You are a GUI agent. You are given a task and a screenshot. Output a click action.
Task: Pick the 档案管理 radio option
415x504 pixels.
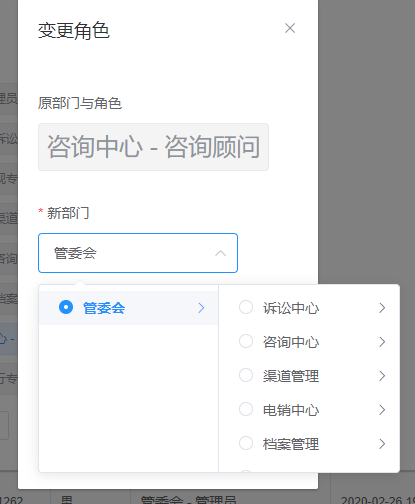(x=246, y=443)
